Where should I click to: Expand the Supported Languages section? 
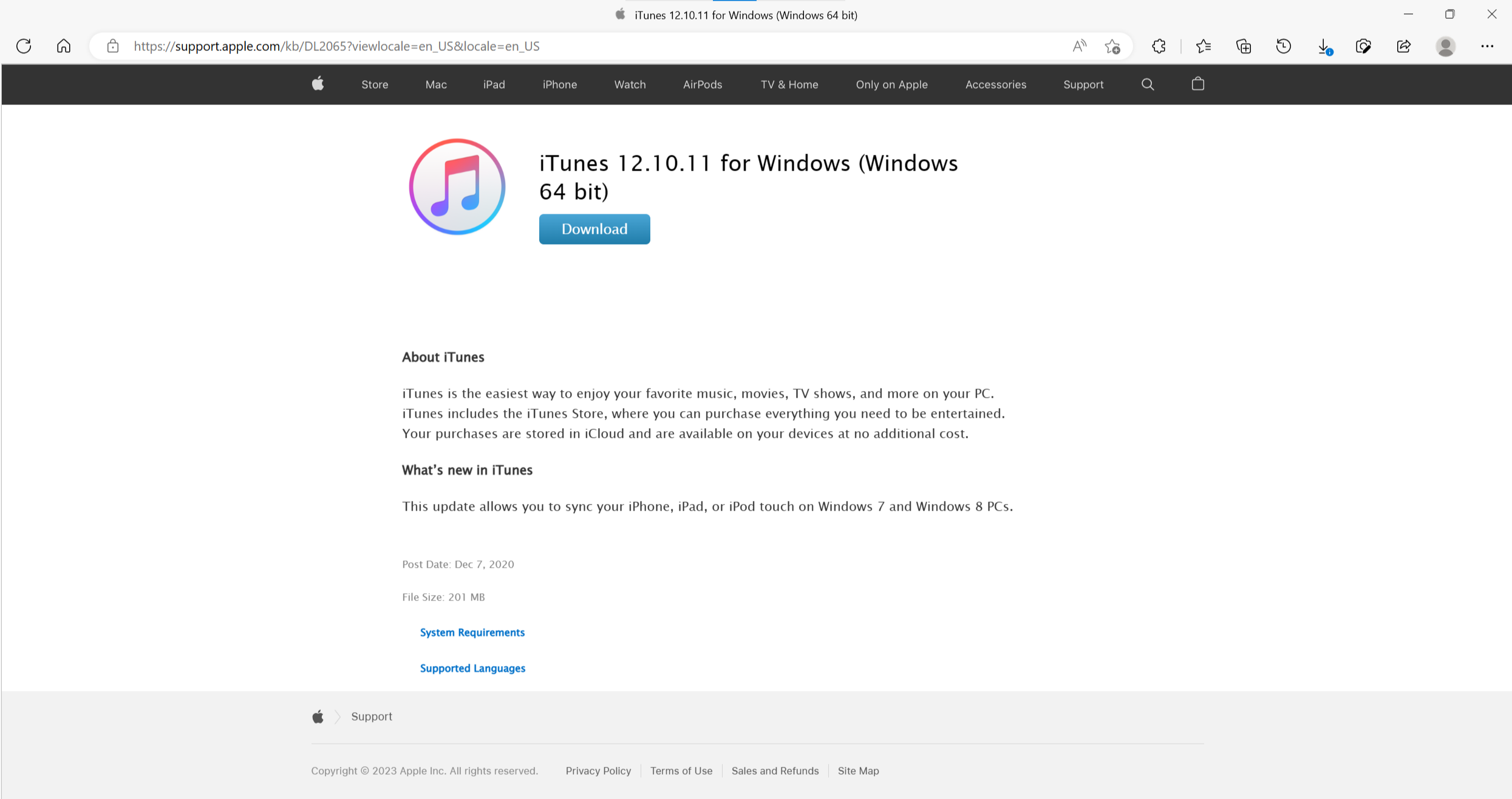click(x=472, y=668)
